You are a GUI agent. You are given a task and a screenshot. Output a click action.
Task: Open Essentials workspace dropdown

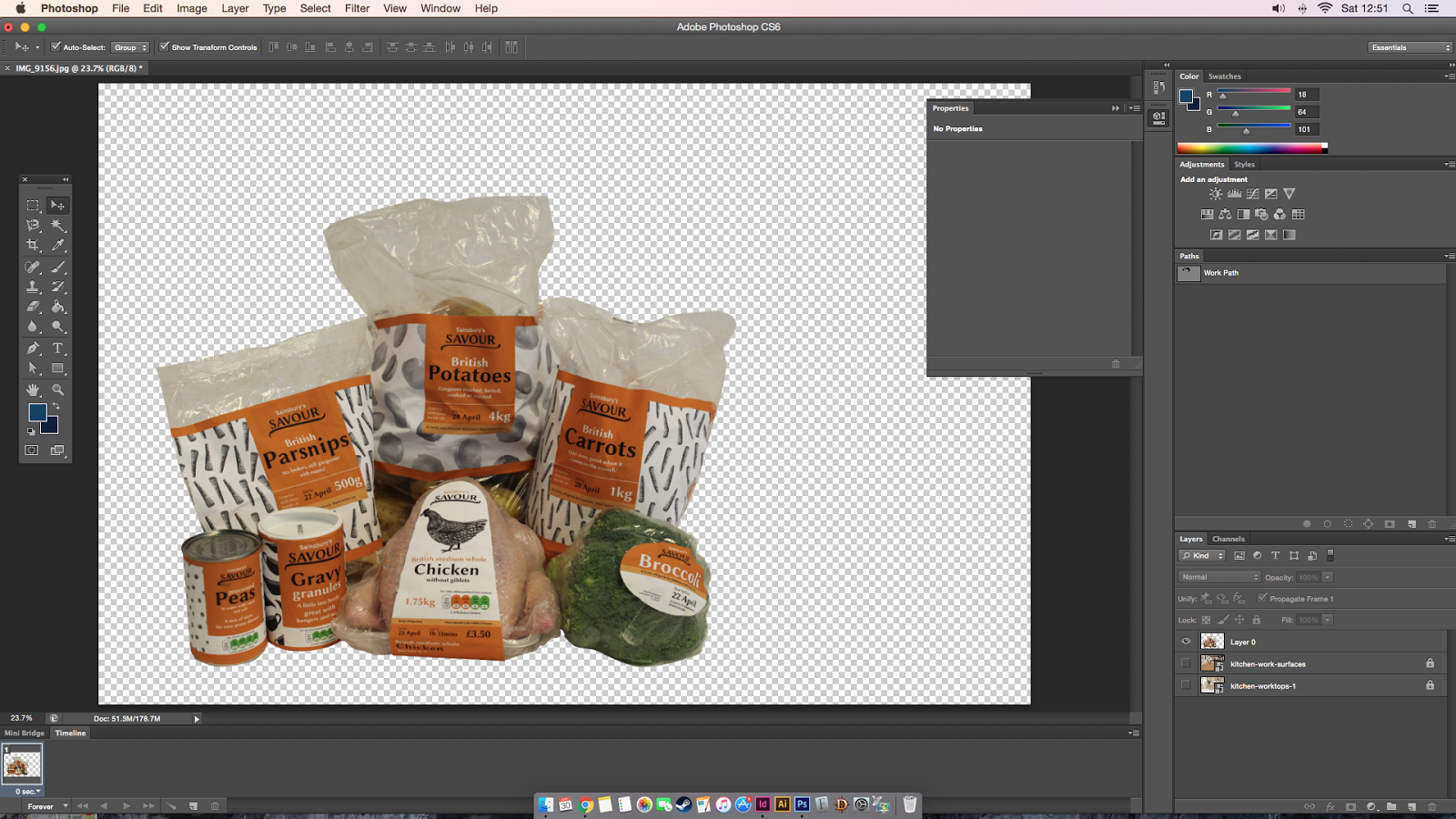[1410, 47]
